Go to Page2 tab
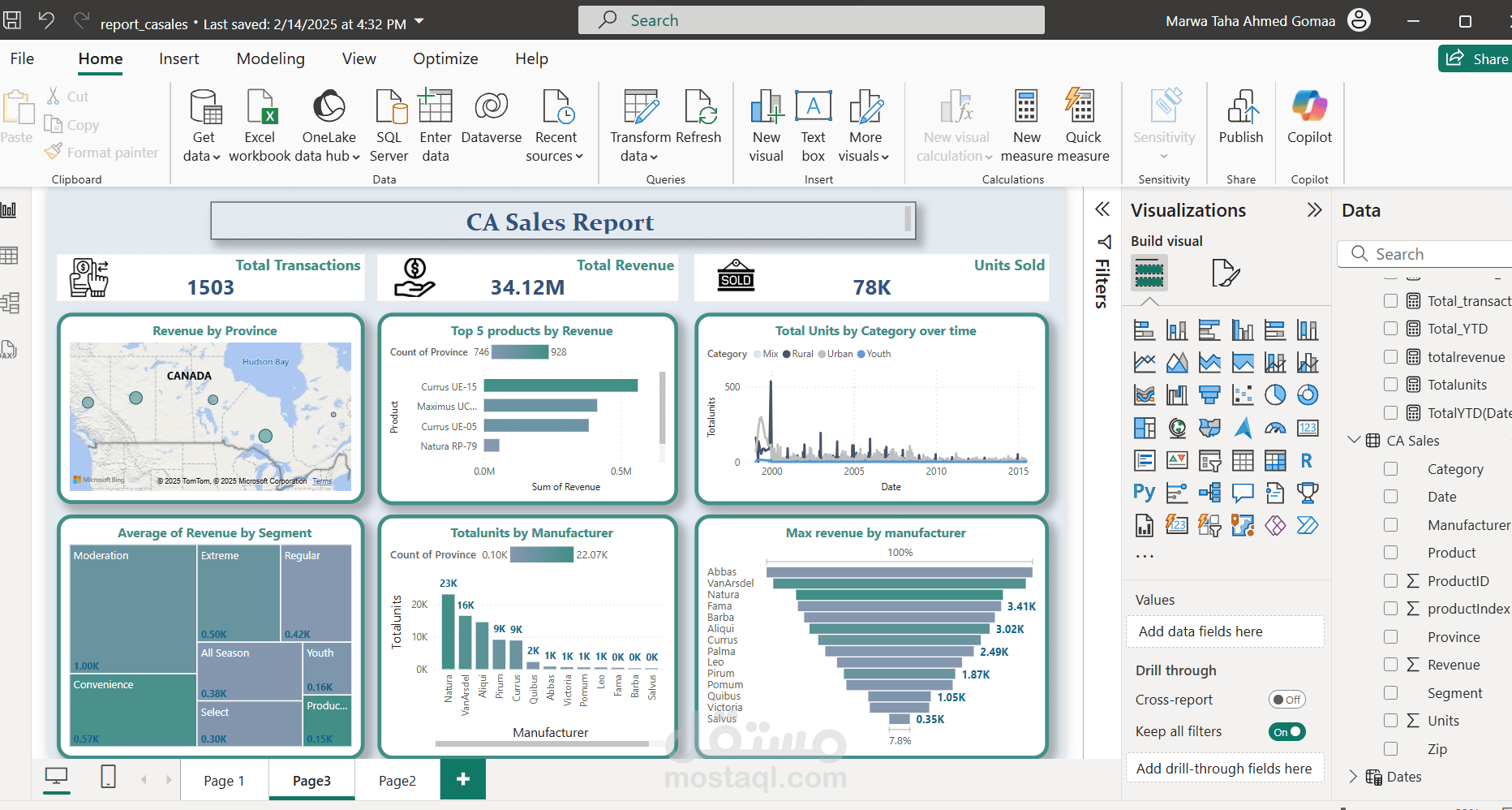Image resolution: width=1512 pixels, height=810 pixels. (397, 780)
